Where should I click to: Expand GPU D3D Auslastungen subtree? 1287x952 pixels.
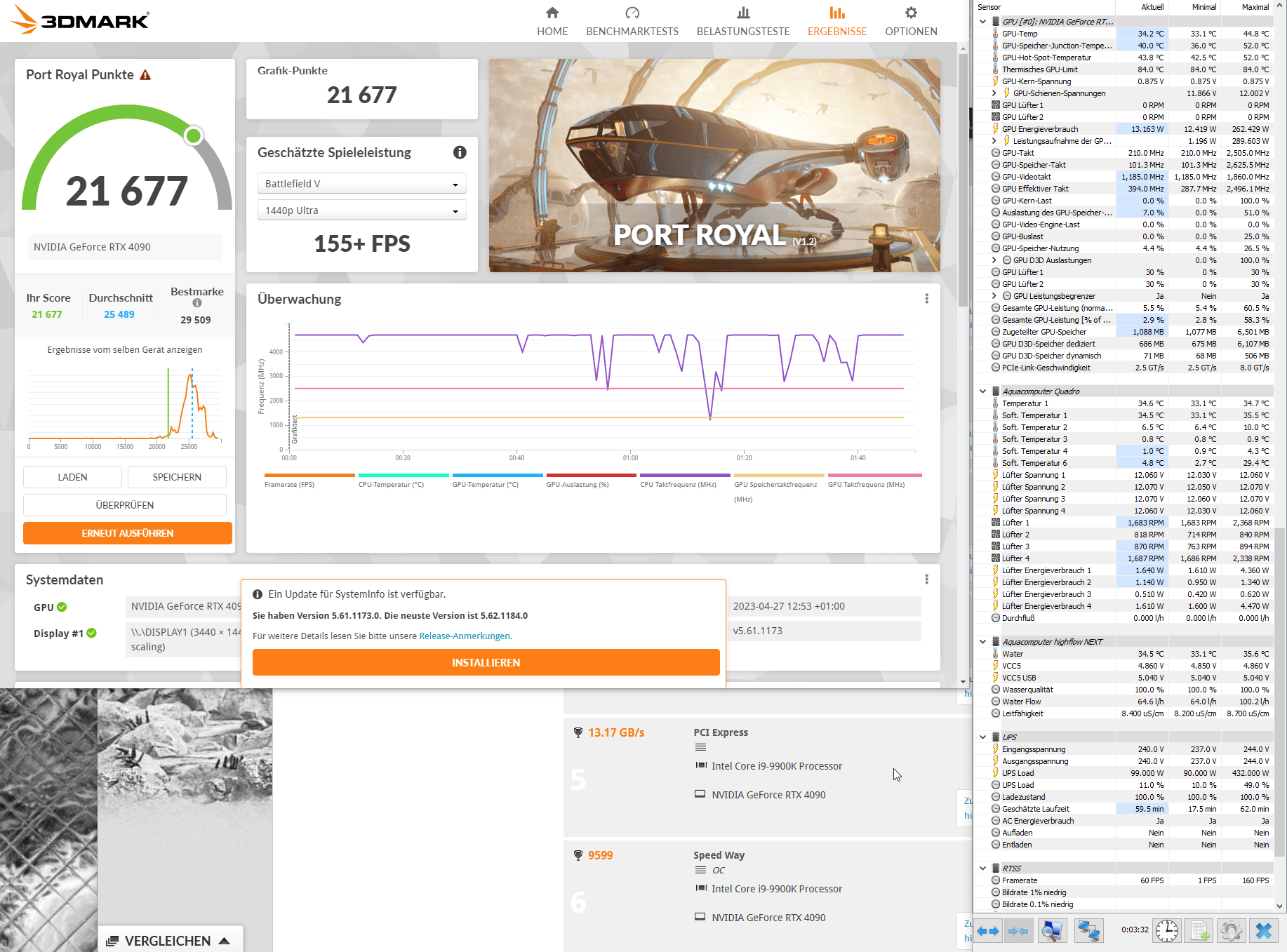(x=994, y=260)
